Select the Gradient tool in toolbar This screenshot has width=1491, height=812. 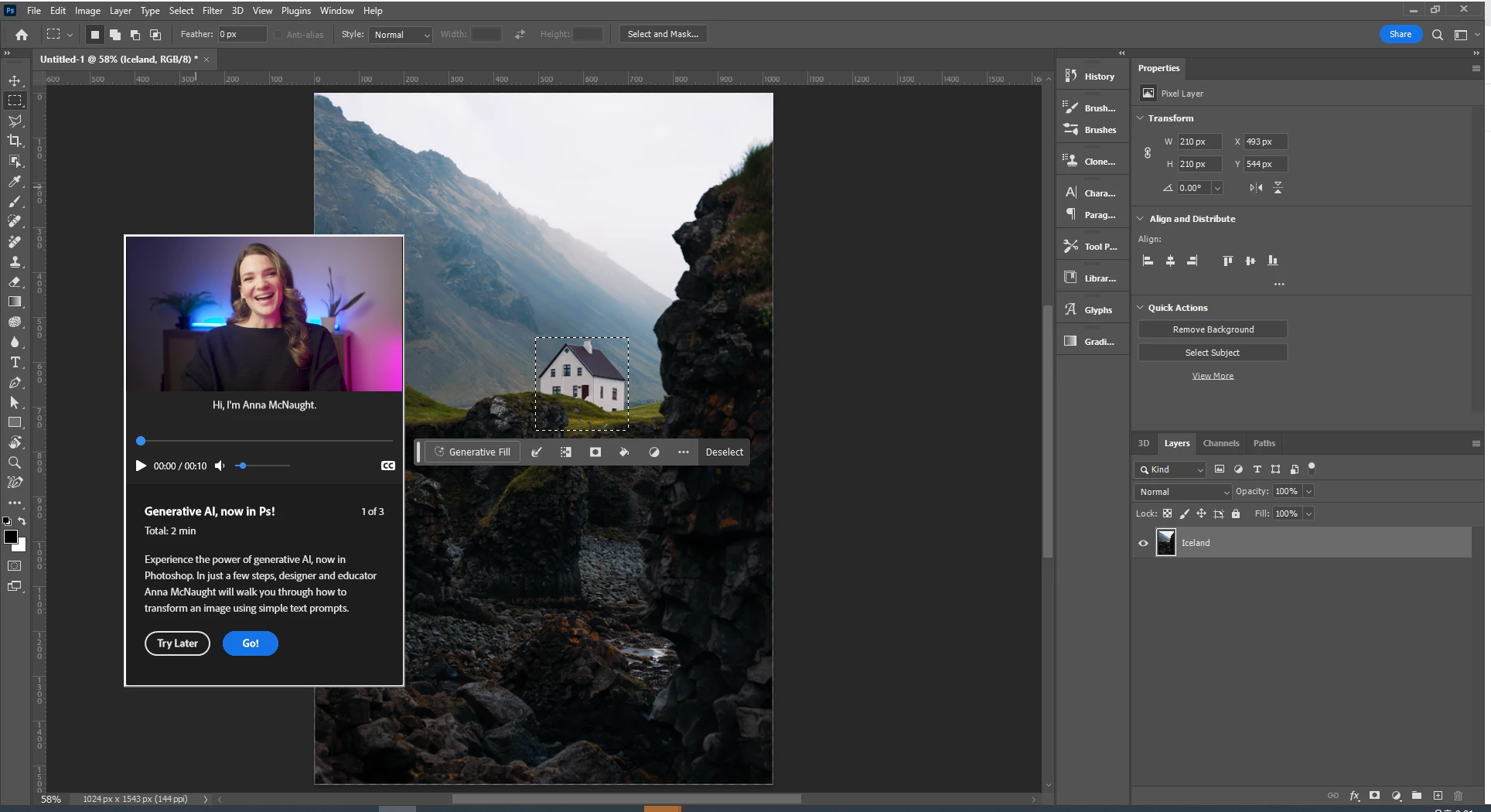tap(15, 302)
